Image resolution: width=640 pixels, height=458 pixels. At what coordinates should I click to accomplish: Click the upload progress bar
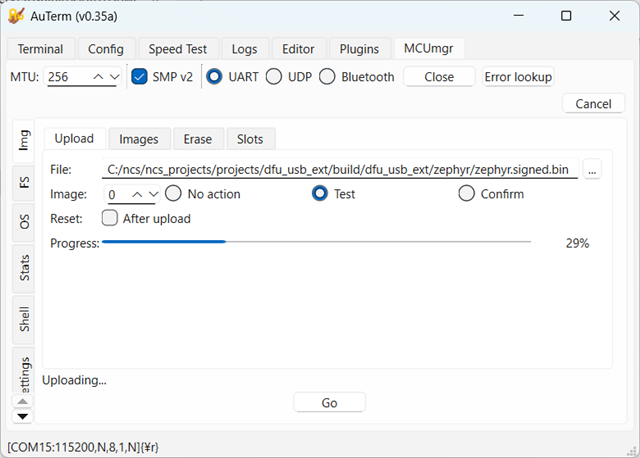(x=316, y=242)
